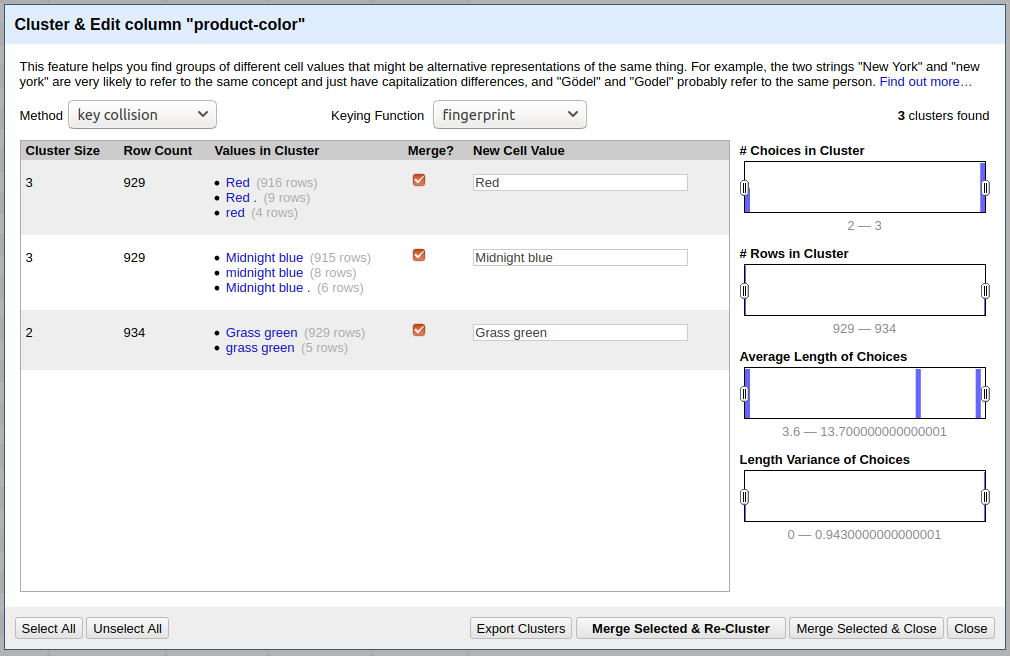Open the Method dropdown
Screen dimensions: 1010x656
pyautogui.click(x=142, y=114)
